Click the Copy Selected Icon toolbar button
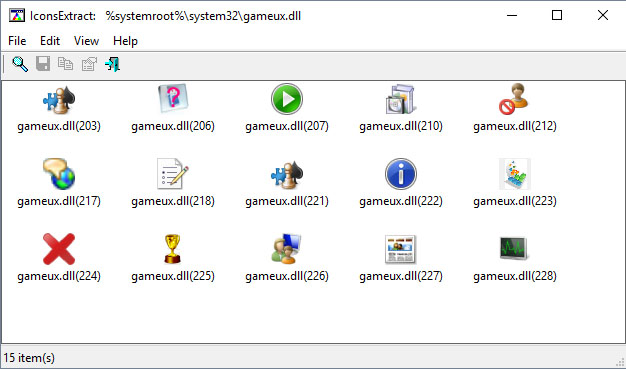Screen dimensions: 626x369 [66, 64]
